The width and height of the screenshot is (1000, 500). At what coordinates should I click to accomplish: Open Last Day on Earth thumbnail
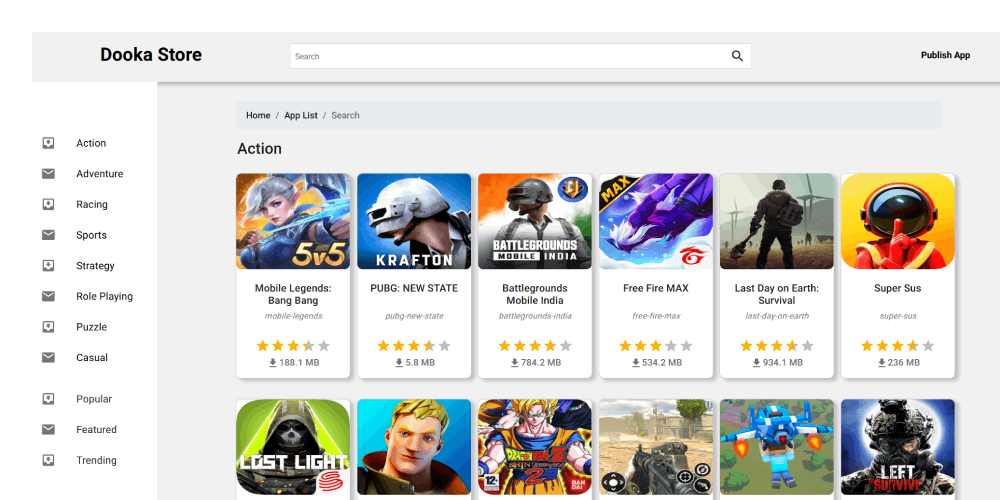click(x=777, y=221)
